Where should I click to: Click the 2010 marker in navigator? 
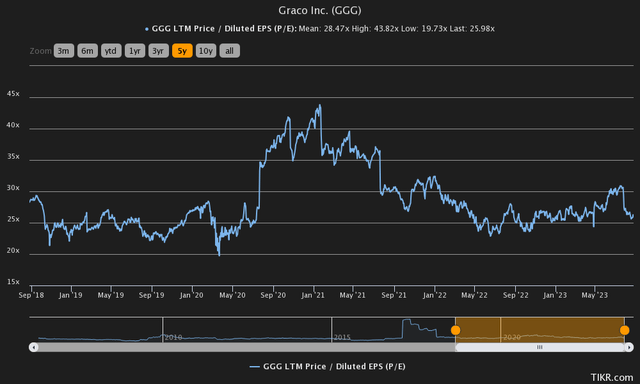(173, 337)
